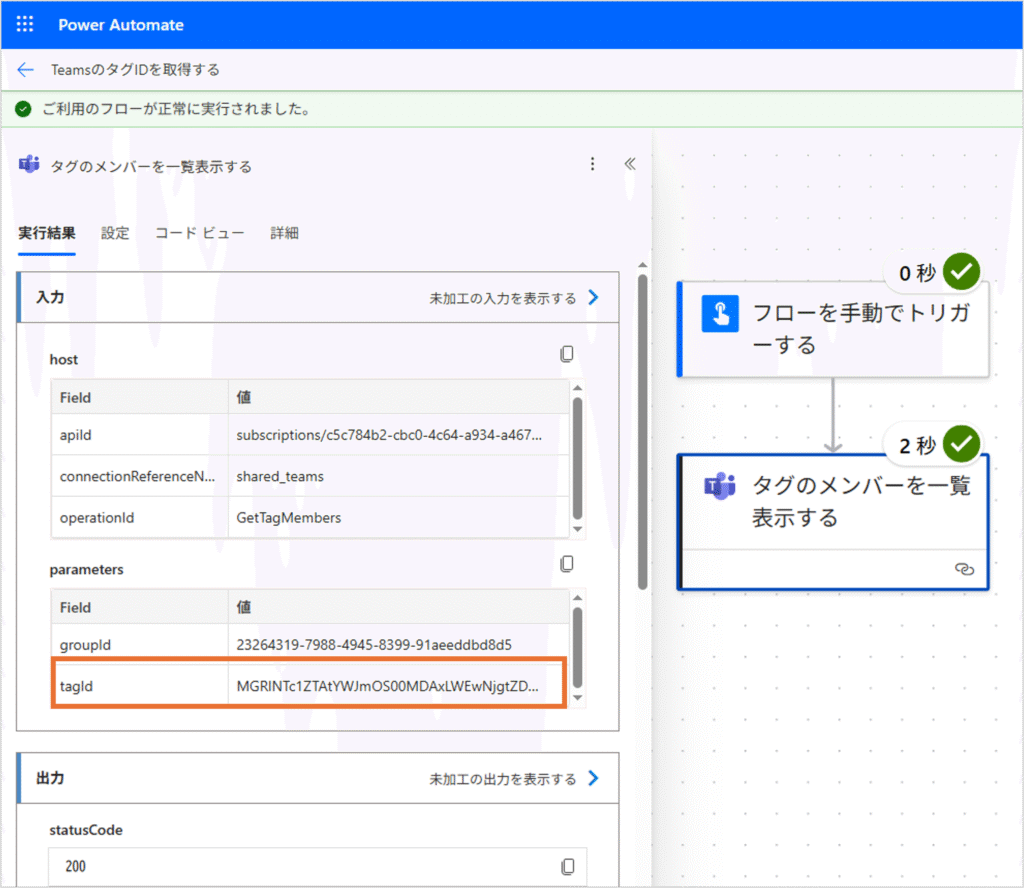Click the statusCode 200 output field
This screenshot has height=888, width=1024.
tap(317, 866)
